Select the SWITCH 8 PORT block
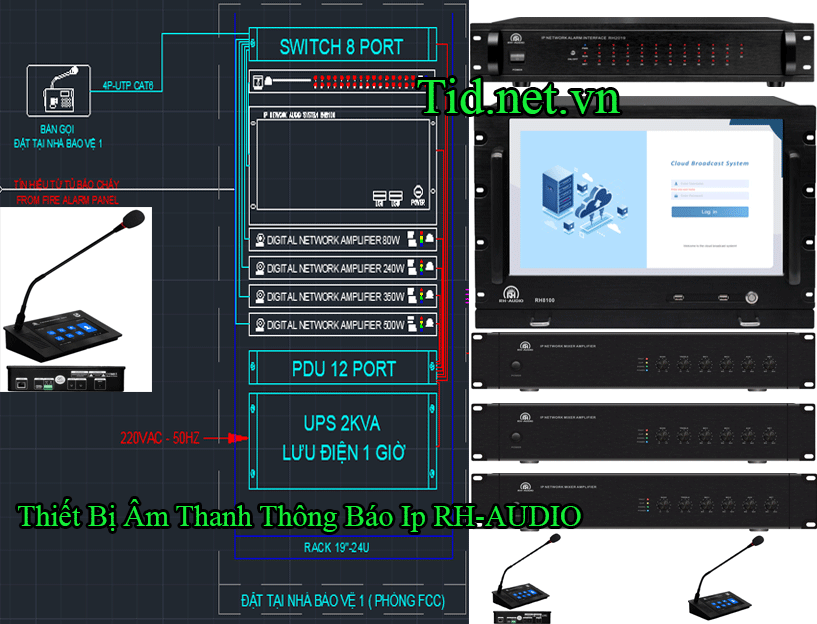The width and height of the screenshot is (817, 624). click(x=341, y=46)
